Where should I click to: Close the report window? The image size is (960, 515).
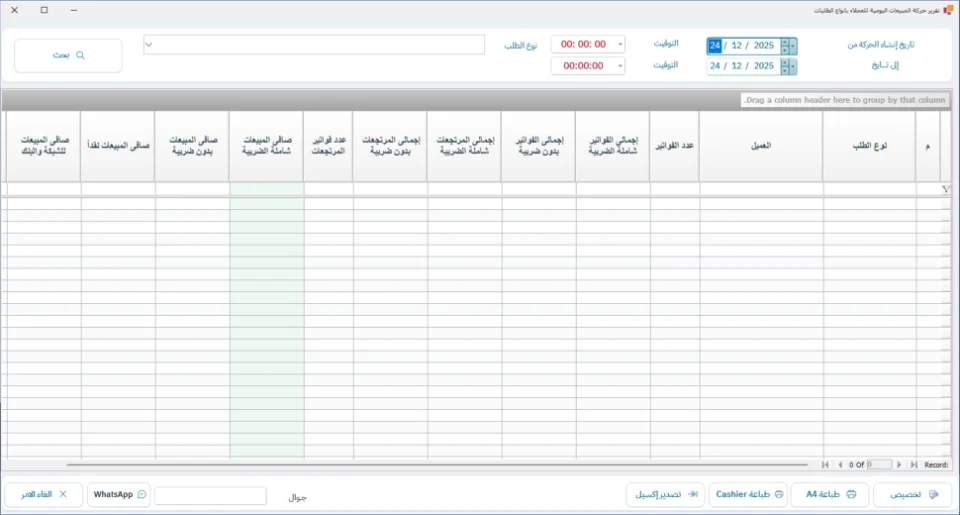pyautogui.click(x=15, y=10)
